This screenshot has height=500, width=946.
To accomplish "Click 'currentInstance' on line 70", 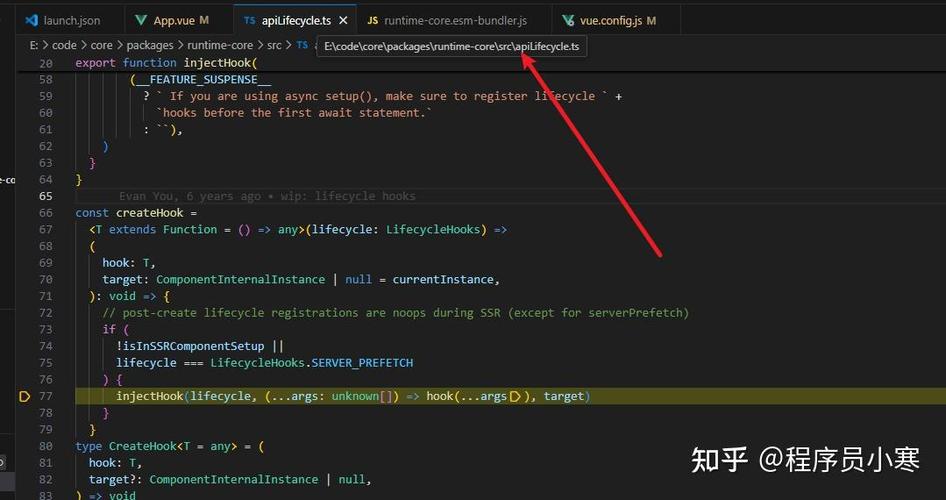I will coord(443,280).
